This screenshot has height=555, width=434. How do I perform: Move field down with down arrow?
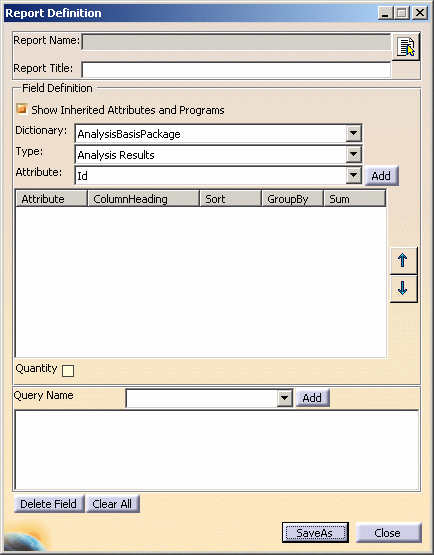(x=403, y=289)
